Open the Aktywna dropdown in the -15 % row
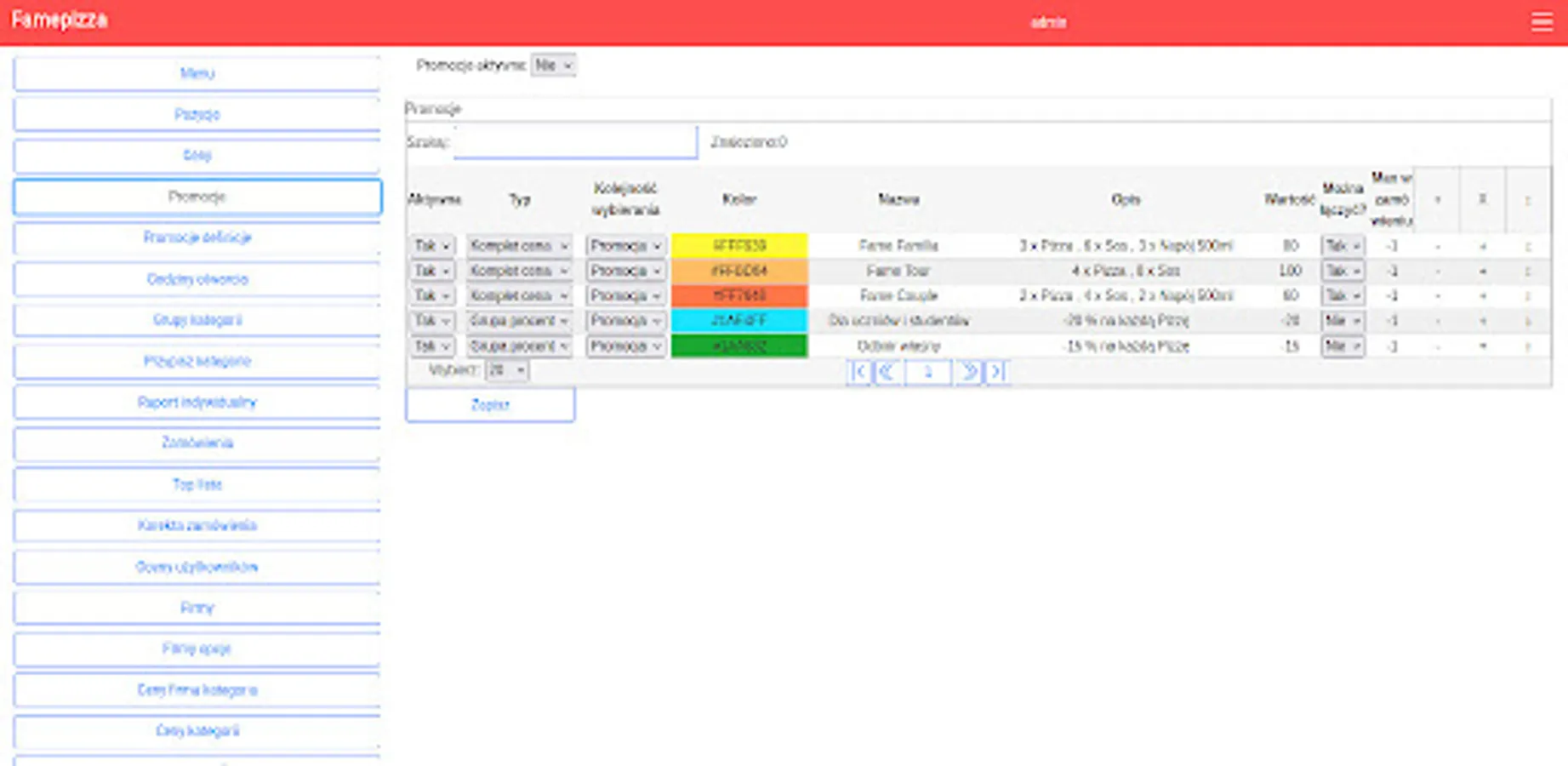This screenshot has width=1568, height=766. click(432, 346)
